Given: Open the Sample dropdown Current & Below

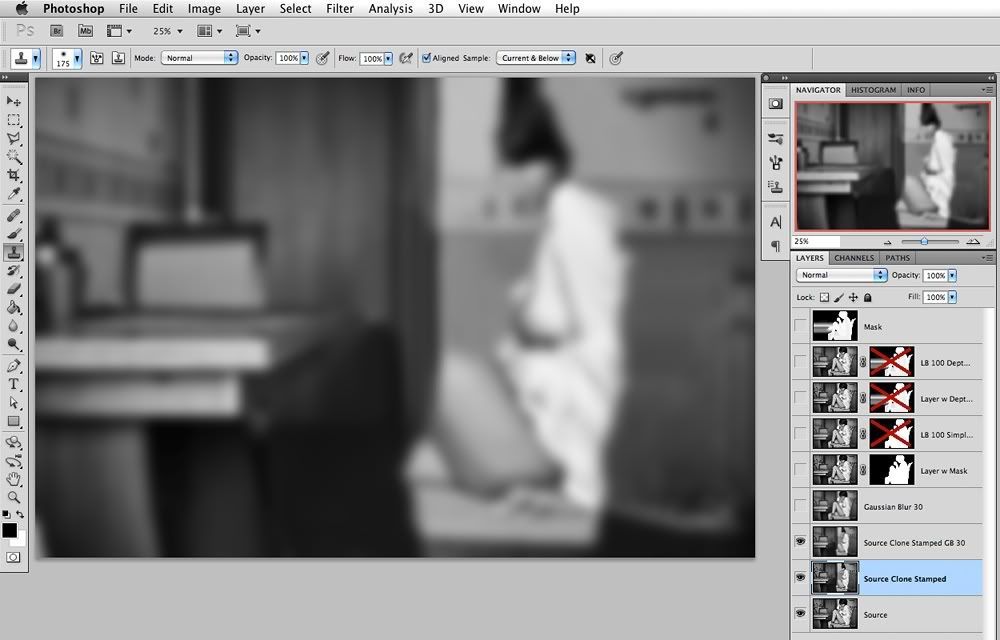Looking at the screenshot, I should 537,58.
